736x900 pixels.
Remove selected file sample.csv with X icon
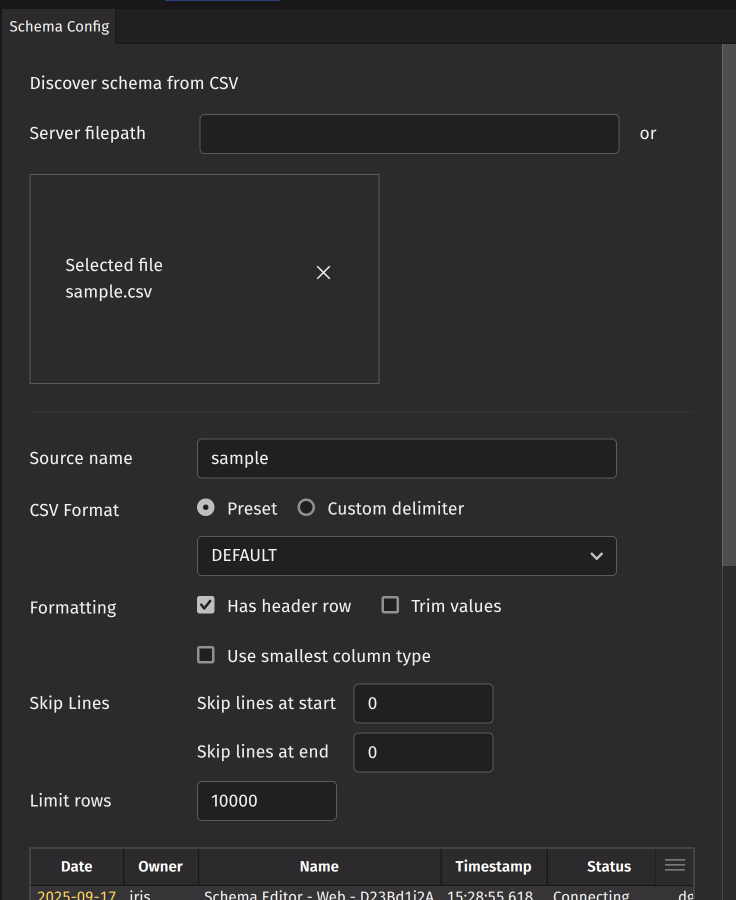323,273
